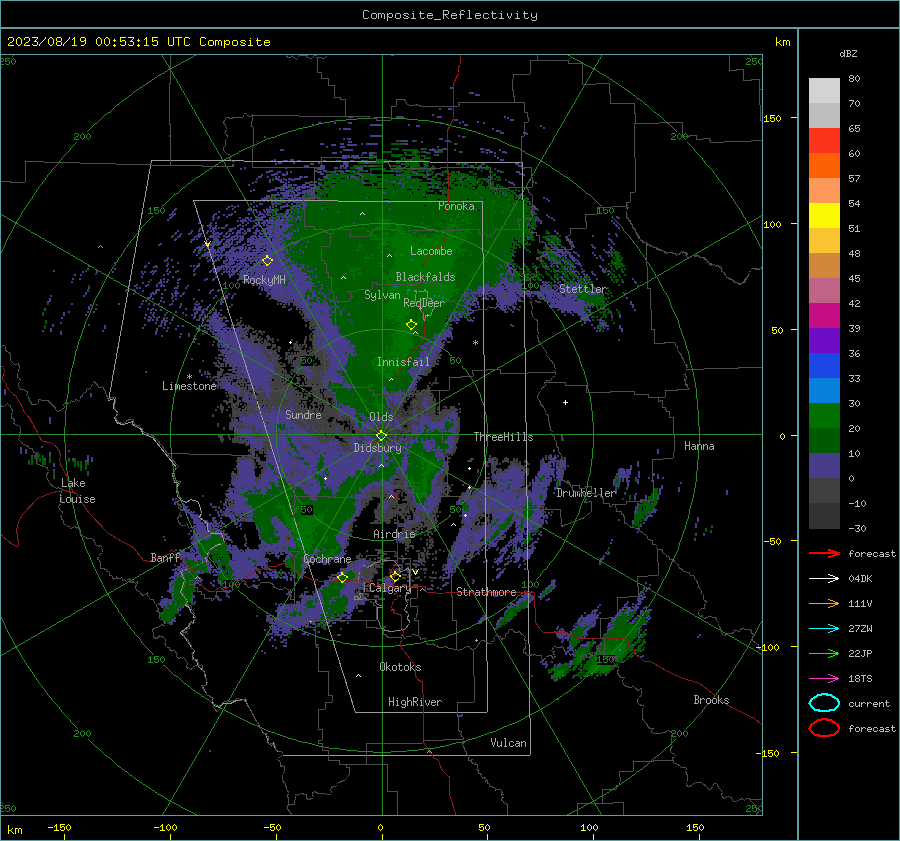900x841 pixels.
Task: Click the Olds city label
Action: 381,417
